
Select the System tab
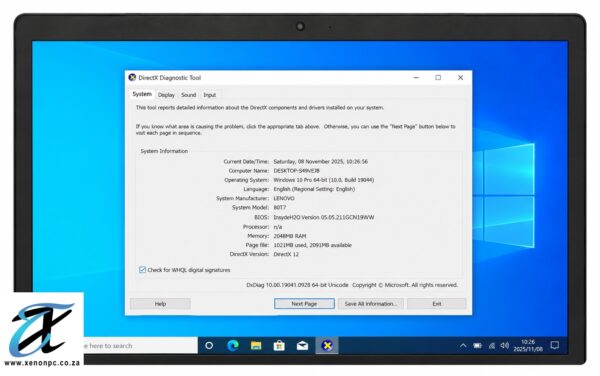point(142,94)
